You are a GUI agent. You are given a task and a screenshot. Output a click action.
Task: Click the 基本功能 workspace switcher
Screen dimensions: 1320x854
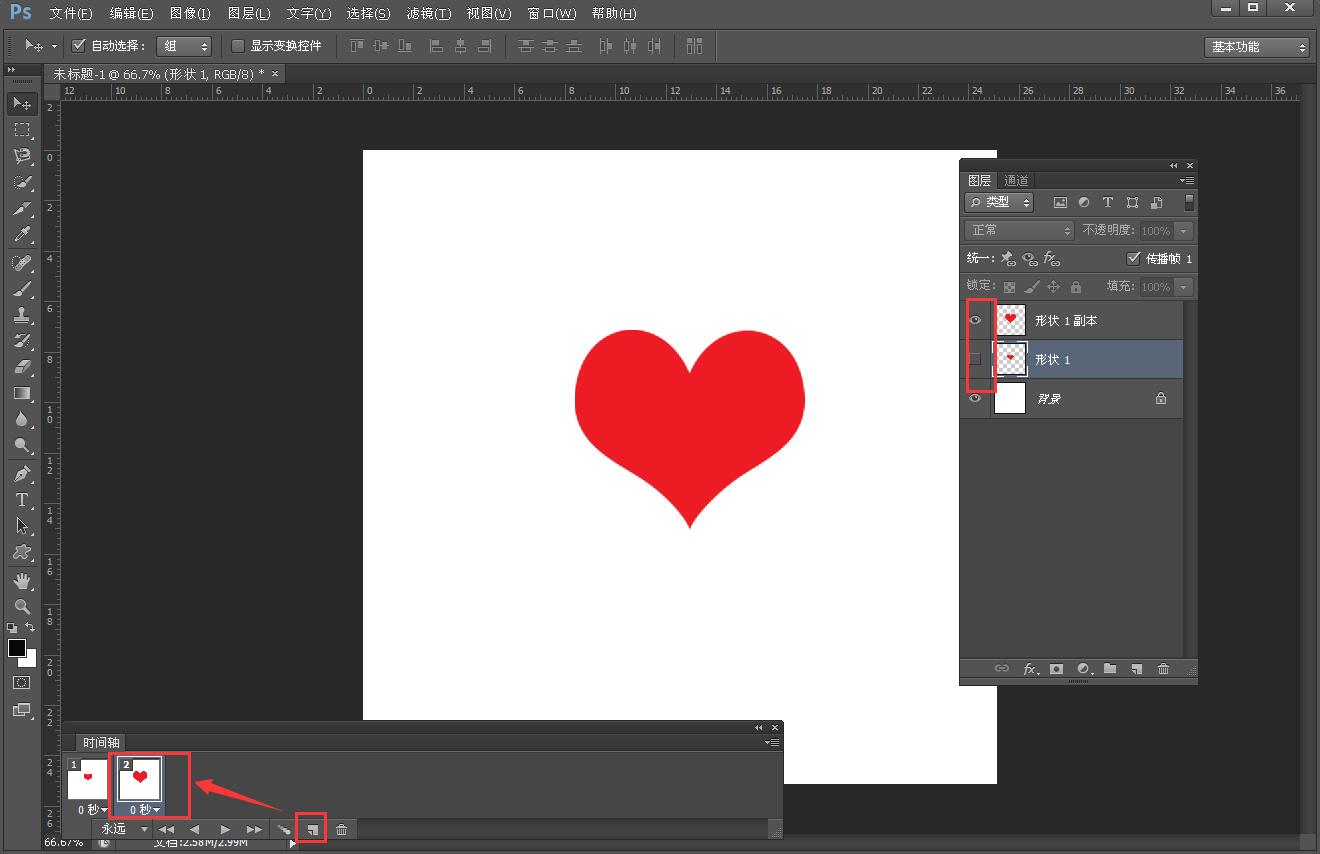pyautogui.click(x=1256, y=46)
